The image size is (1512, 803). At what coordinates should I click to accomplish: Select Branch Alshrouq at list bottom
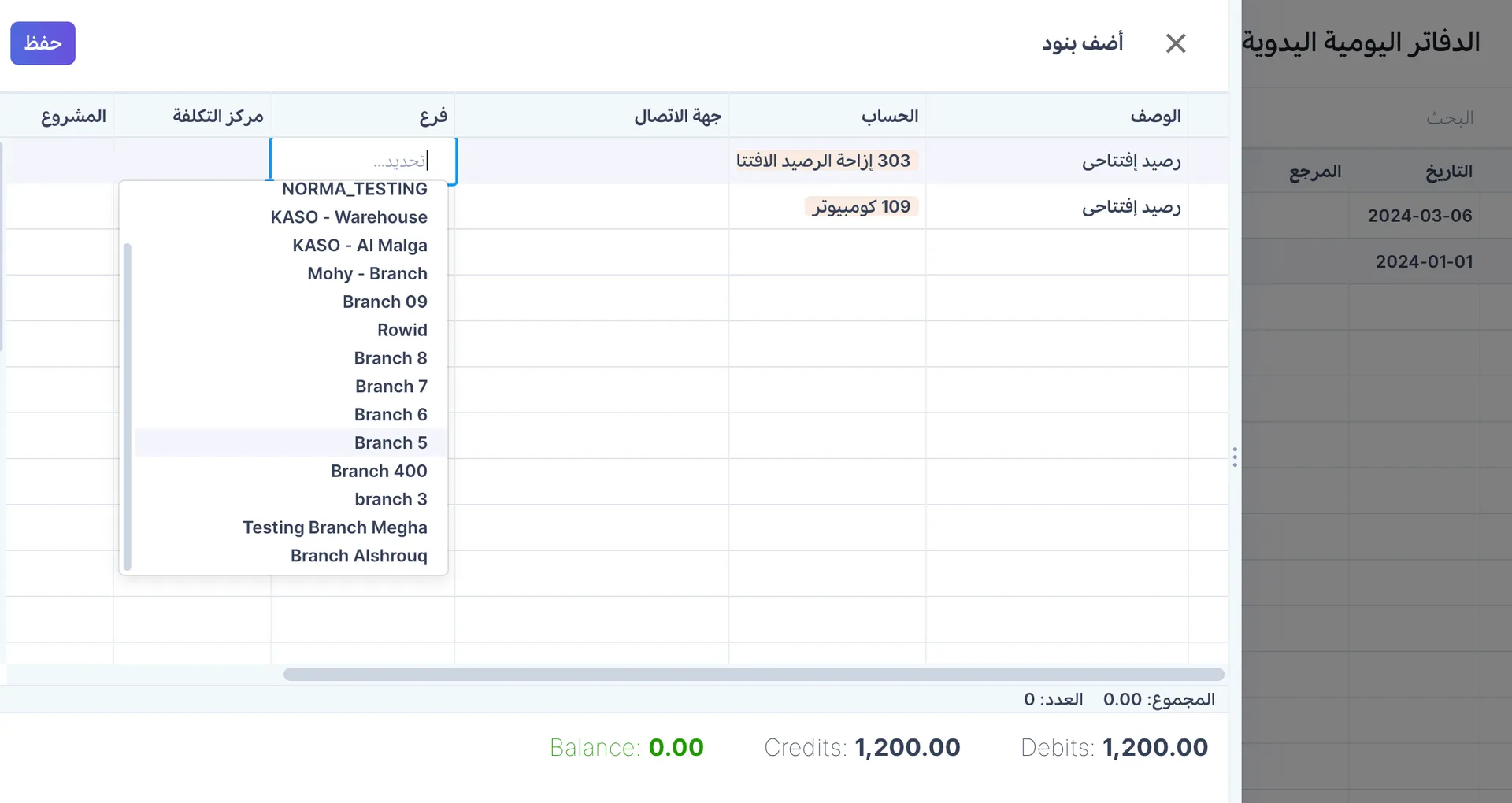pyautogui.click(x=358, y=555)
